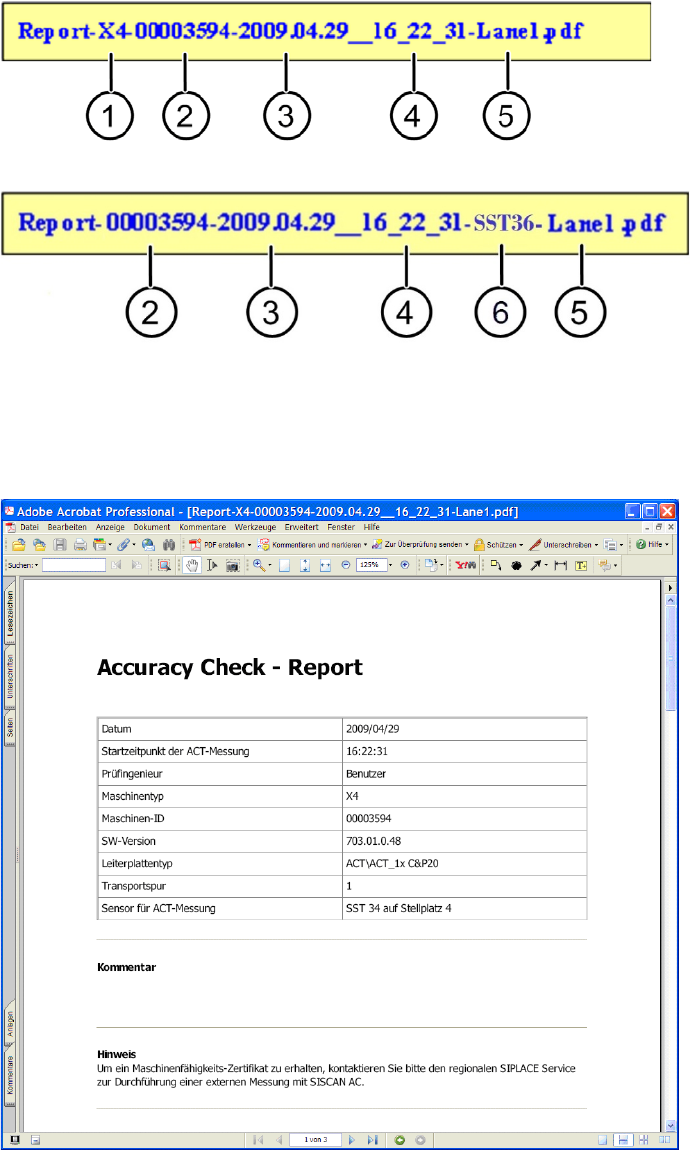Open the Lesezeichen side tab

click(x=10, y=615)
